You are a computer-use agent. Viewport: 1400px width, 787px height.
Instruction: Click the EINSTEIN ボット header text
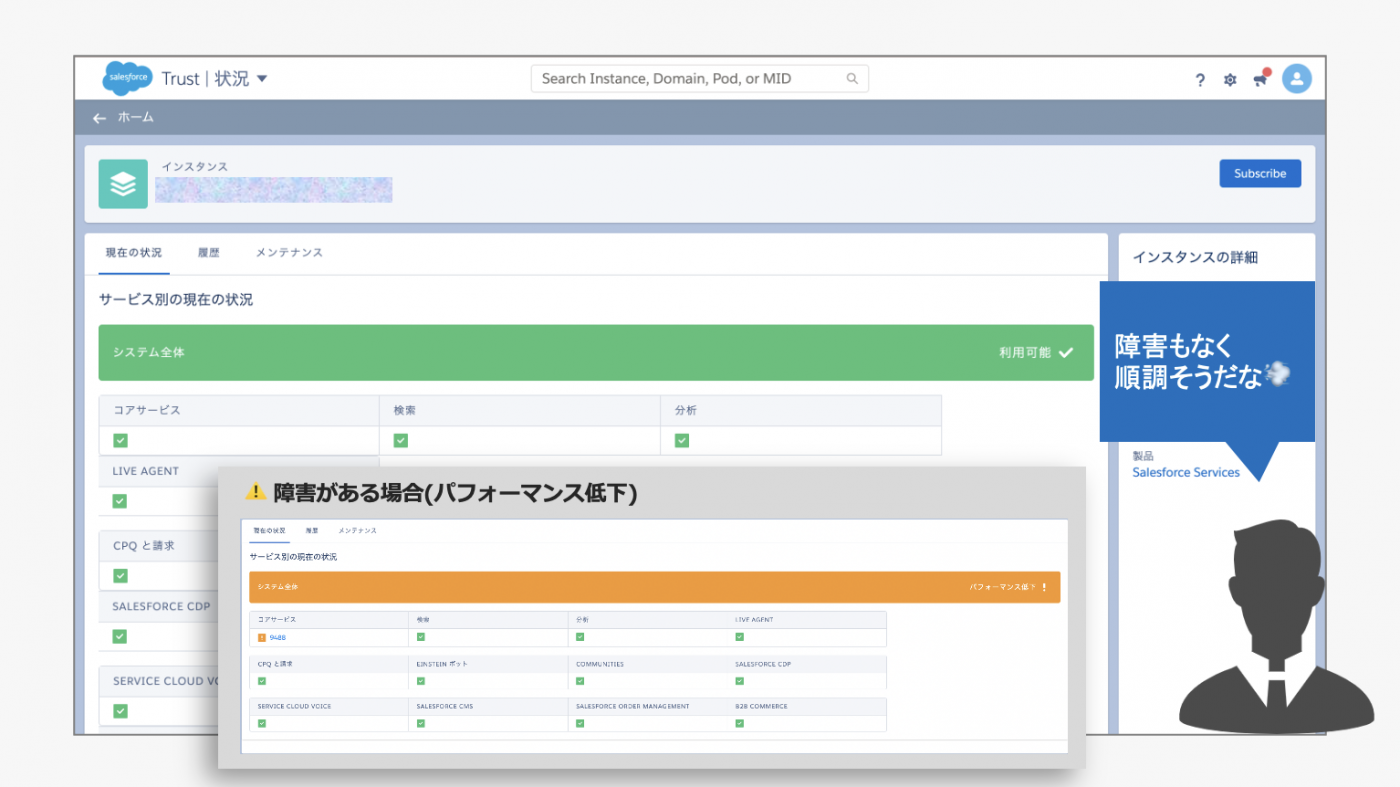[x=442, y=664]
